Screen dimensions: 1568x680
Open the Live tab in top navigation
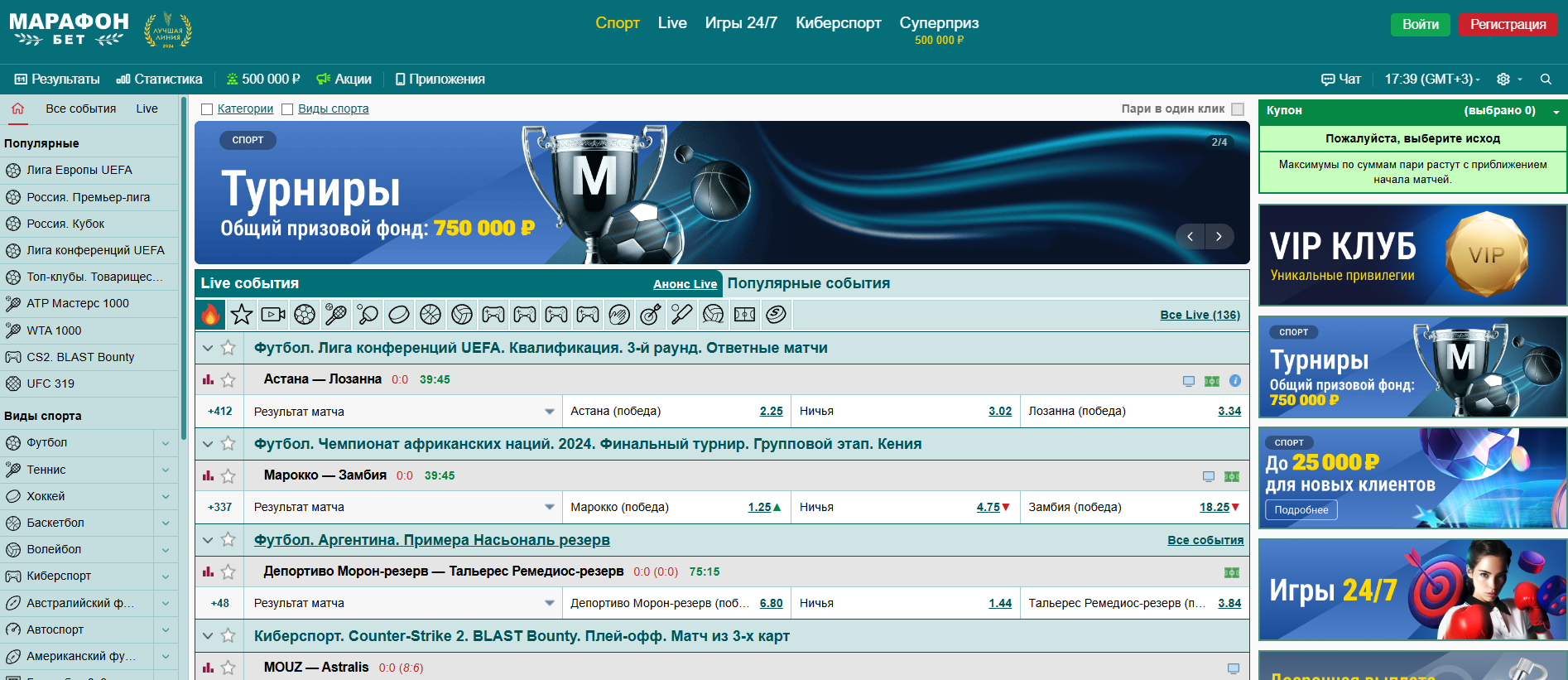[672, 23]
